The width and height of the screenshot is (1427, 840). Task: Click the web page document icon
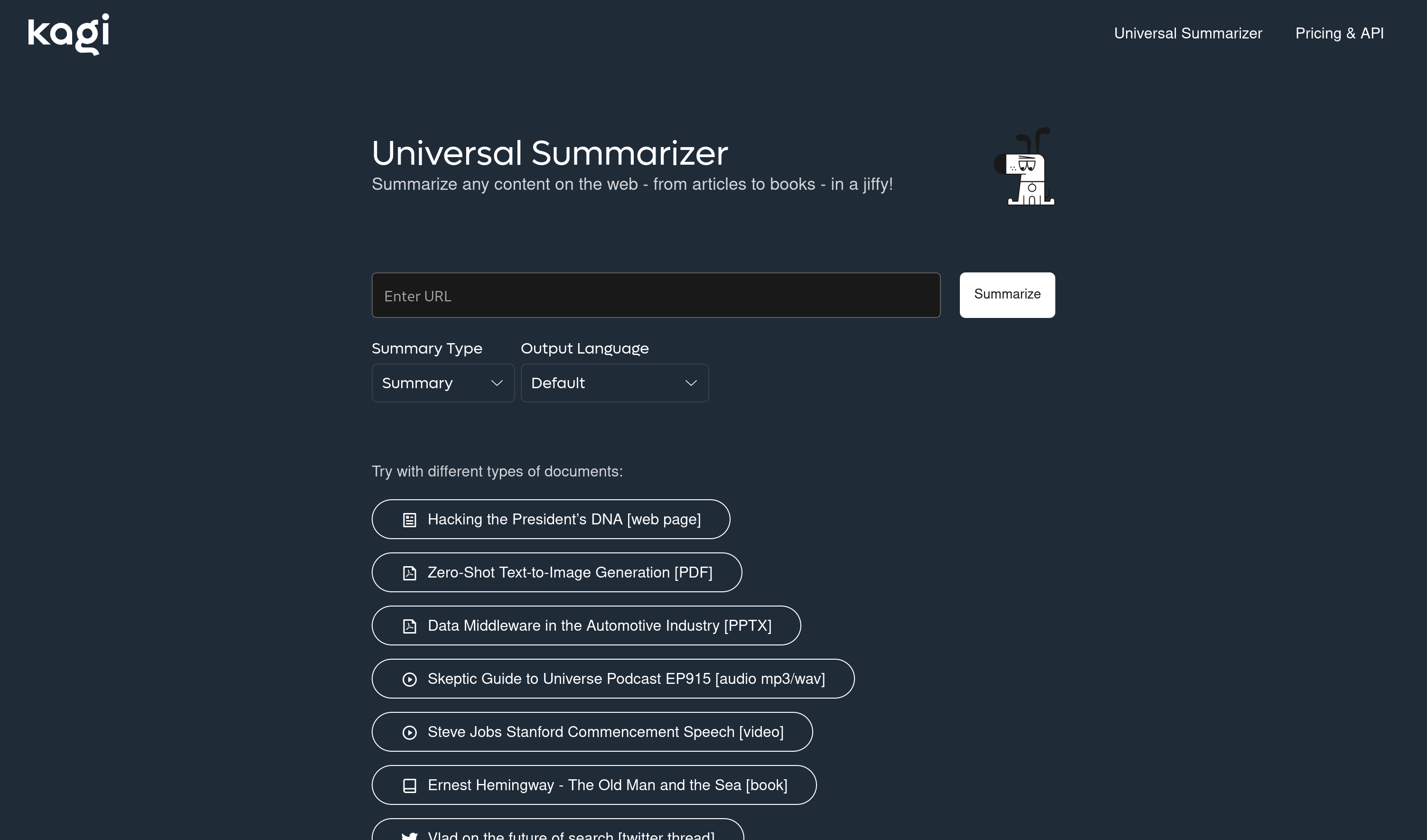point(409,519)
